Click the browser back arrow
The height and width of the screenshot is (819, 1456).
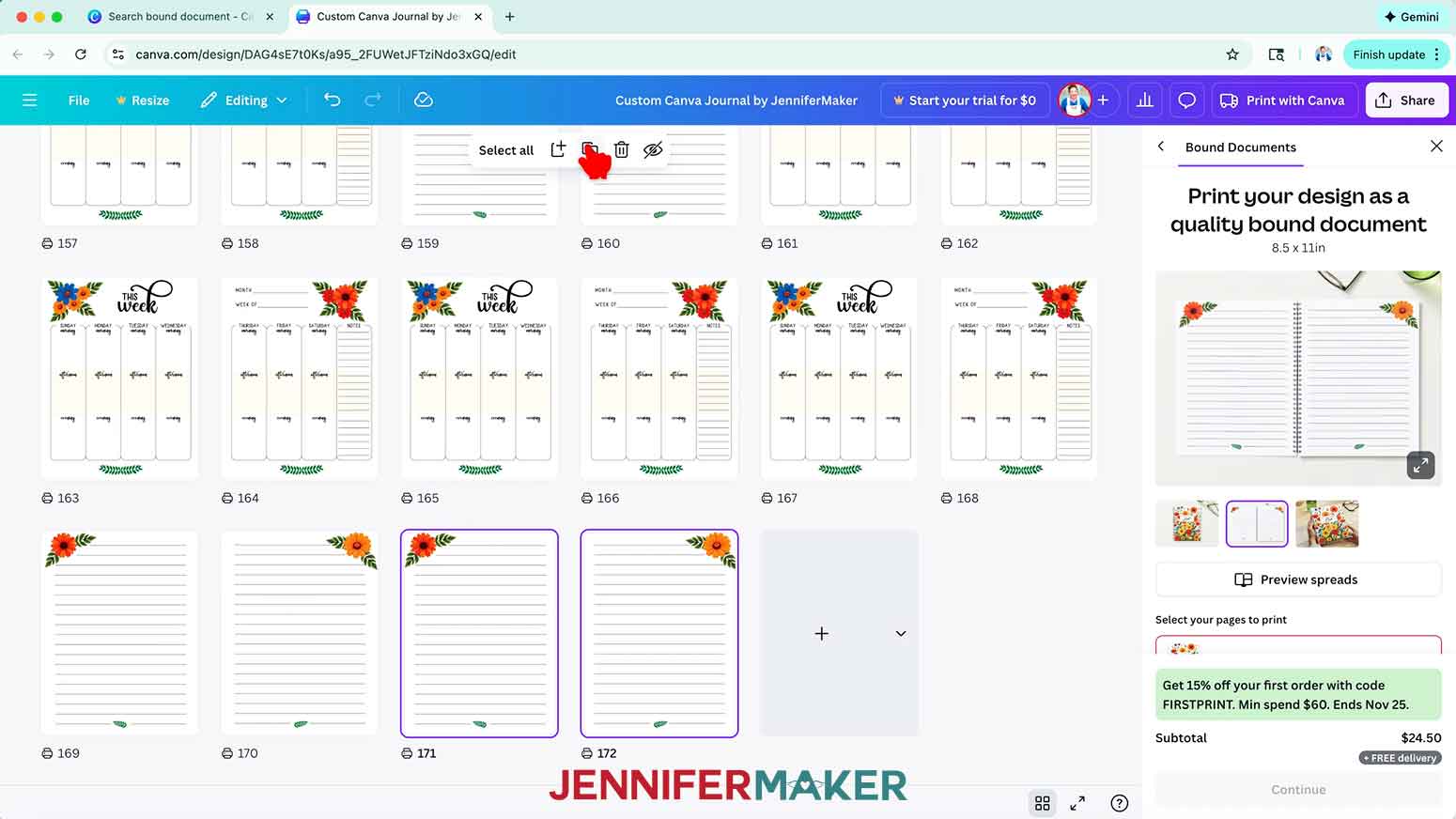[18, 54]
